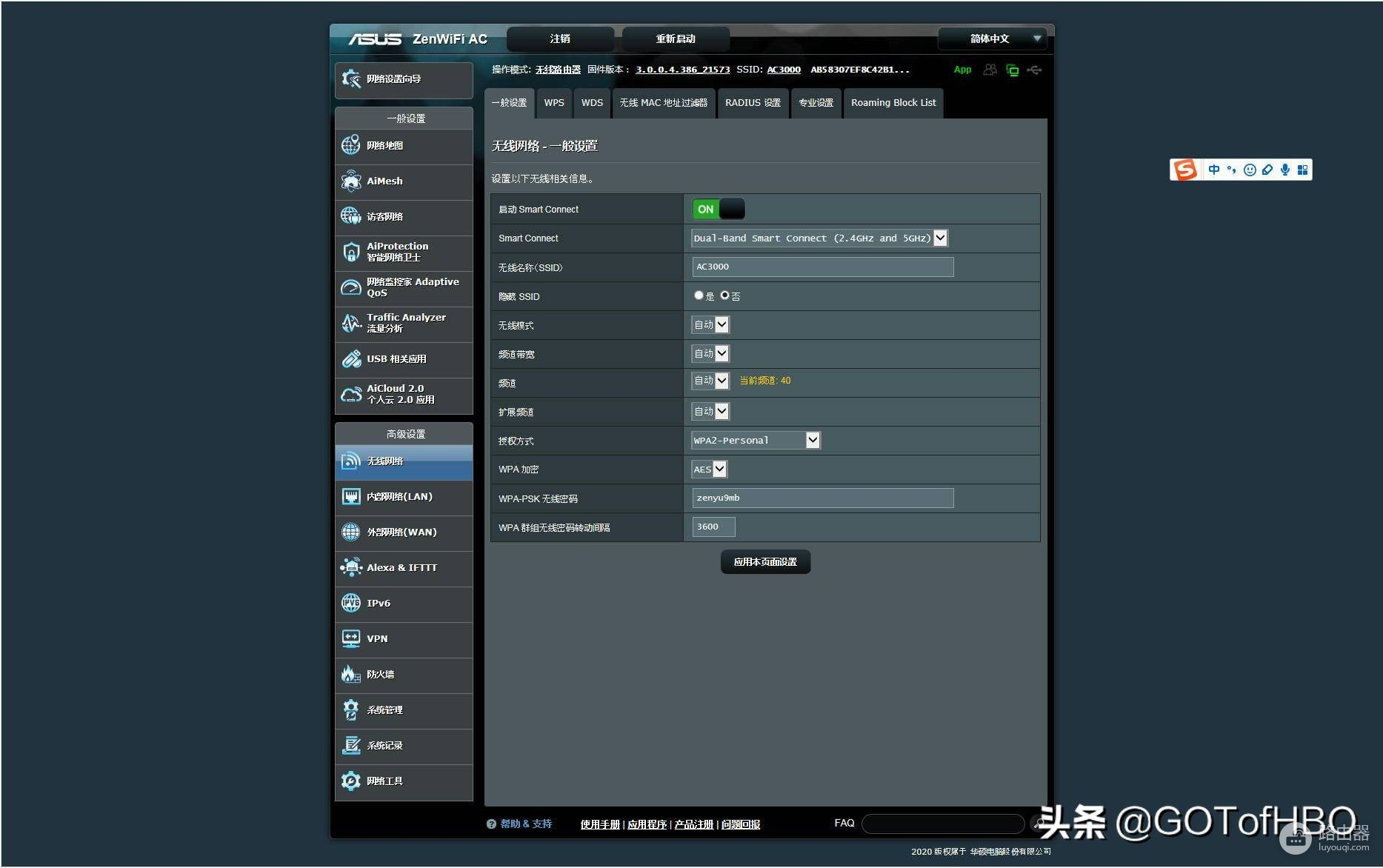Viewport: 1383px width, 868px height.
Task: Open the AiCloud 2.0 cloud icon
Action: (x=351, y=395)
